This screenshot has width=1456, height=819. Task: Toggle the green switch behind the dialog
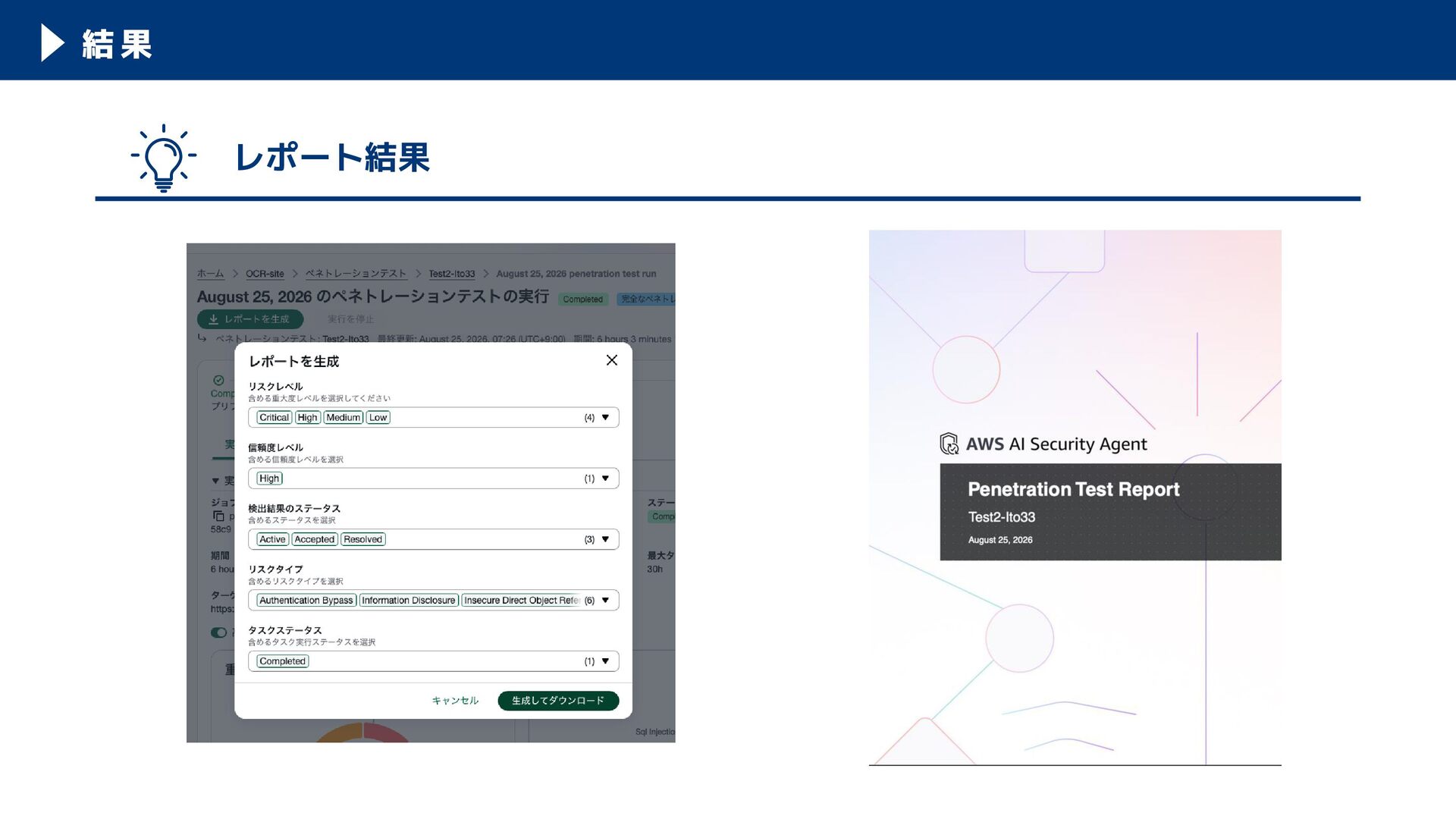(218, 632)
